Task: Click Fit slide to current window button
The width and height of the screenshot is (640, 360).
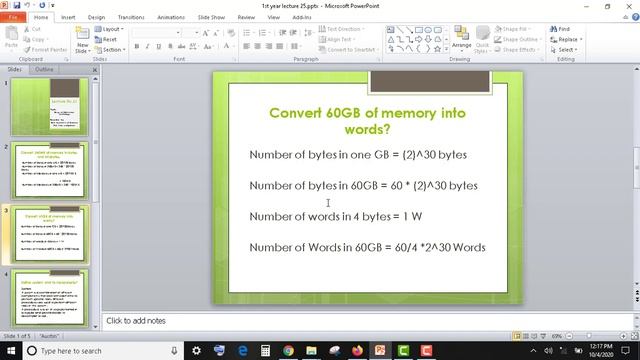Action: (x=634, y=336)
